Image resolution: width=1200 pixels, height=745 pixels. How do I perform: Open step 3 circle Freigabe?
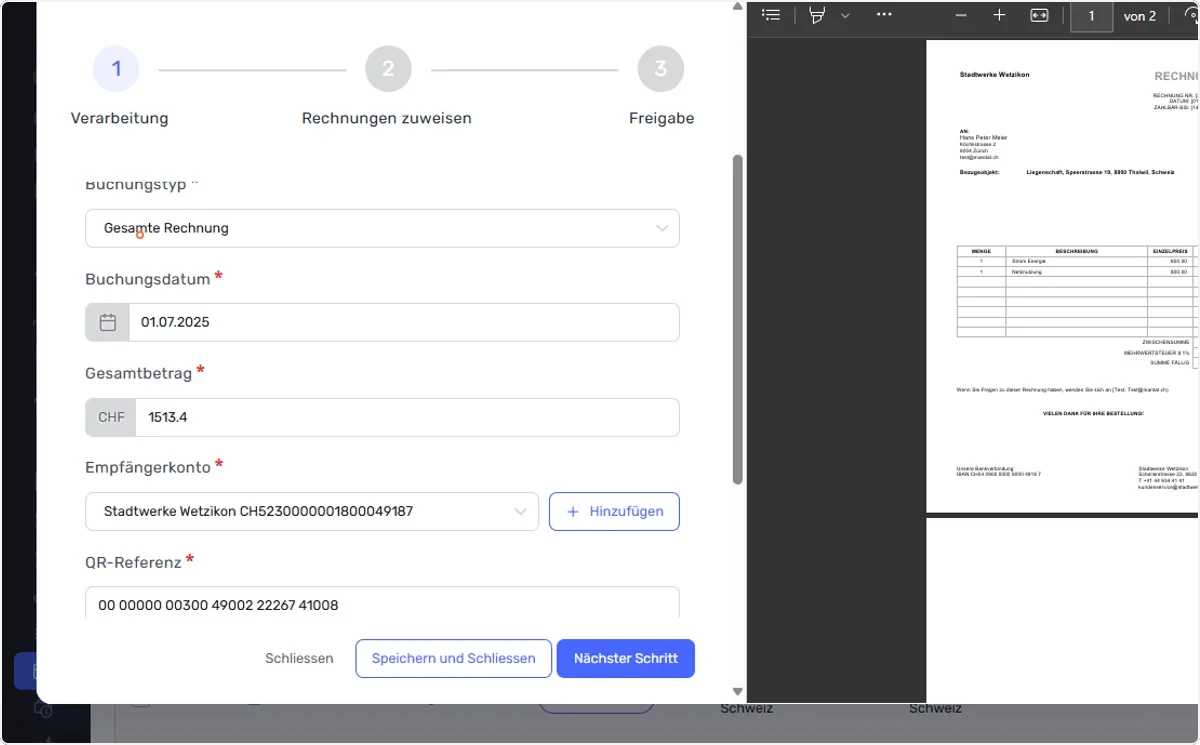click(661, 69)
